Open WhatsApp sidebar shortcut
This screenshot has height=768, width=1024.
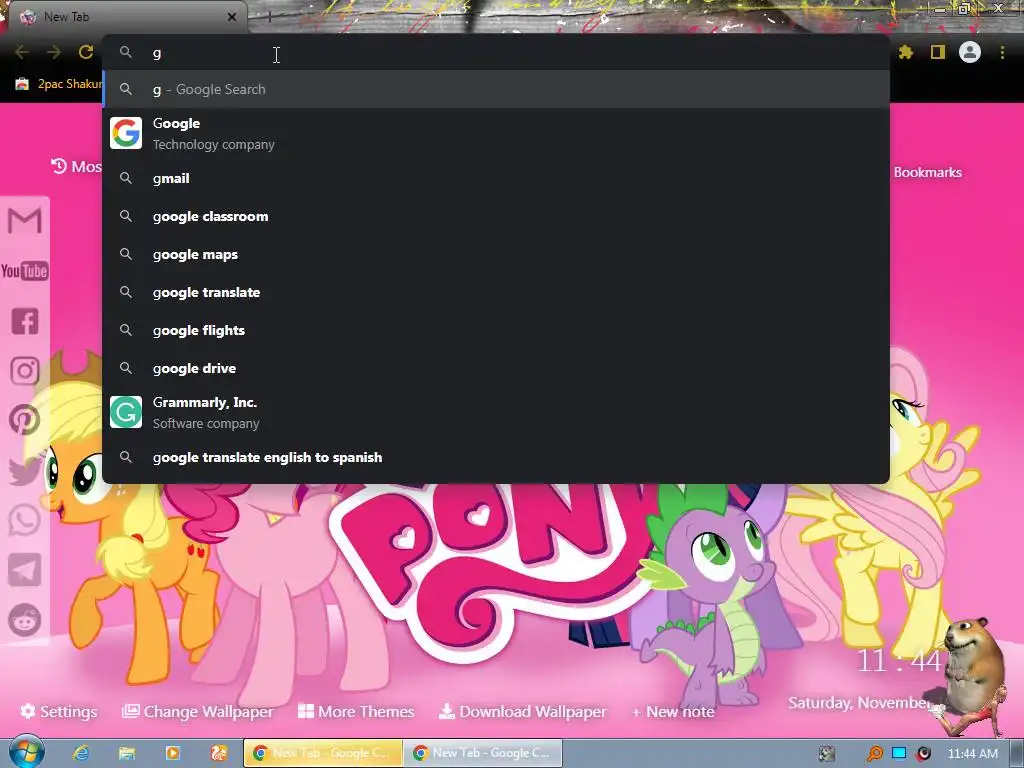point(25,520)
